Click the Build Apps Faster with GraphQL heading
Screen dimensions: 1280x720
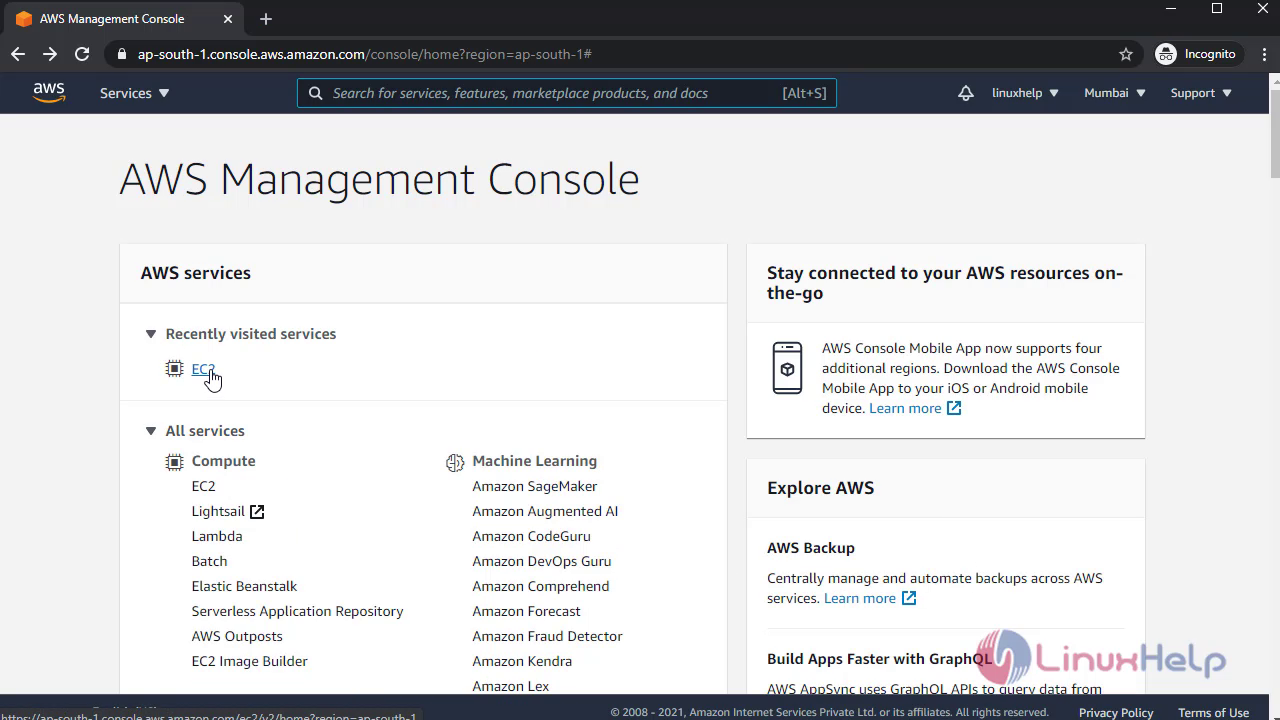(880, 658)
